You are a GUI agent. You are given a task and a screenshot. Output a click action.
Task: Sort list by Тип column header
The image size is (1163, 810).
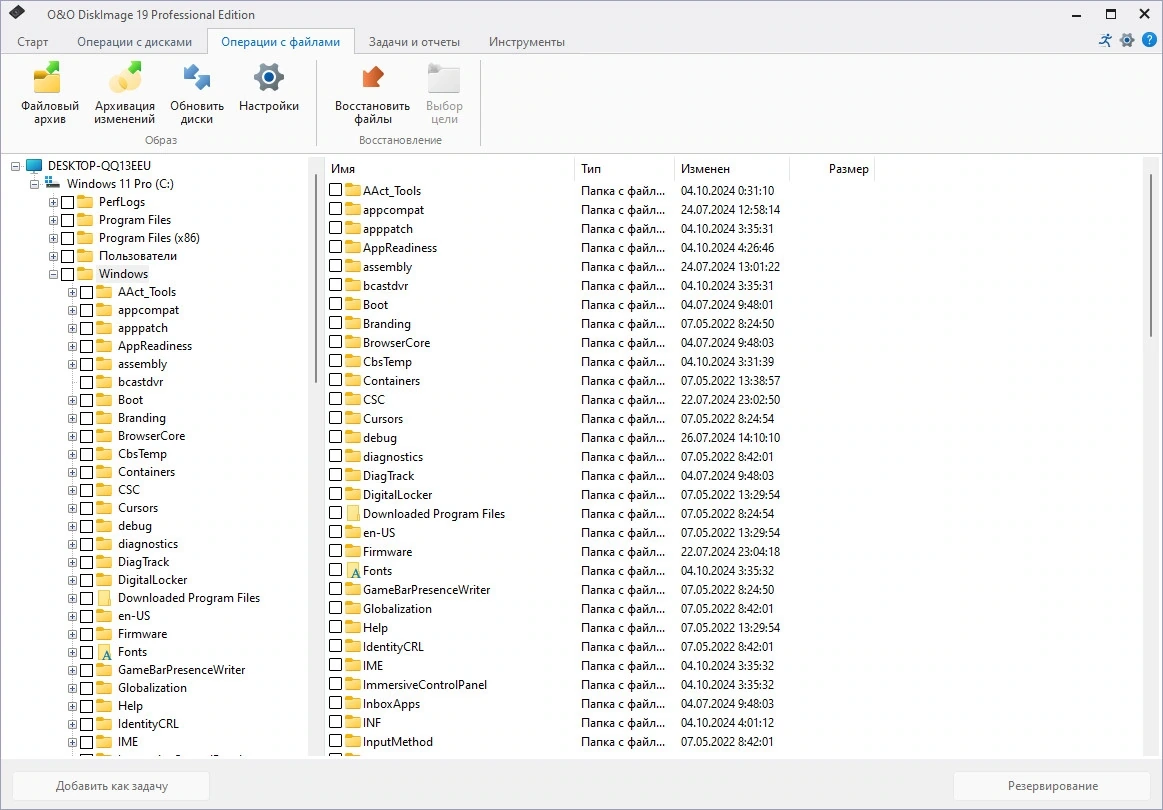[x=625, y=169]
